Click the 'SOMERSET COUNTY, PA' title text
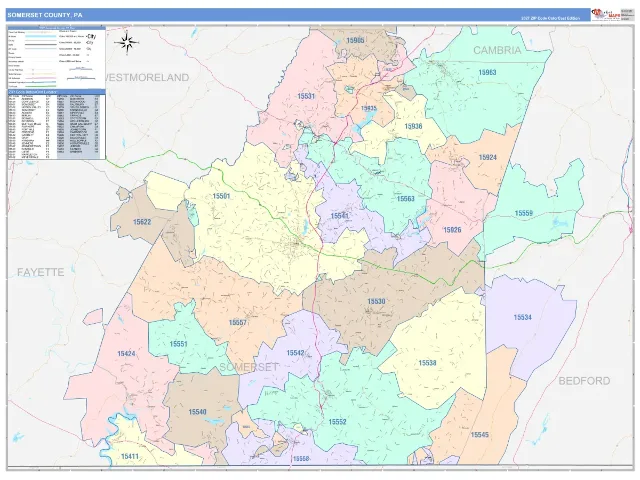Image resolution: width=640 pixels, height=480 pixels. click(45, 15)
